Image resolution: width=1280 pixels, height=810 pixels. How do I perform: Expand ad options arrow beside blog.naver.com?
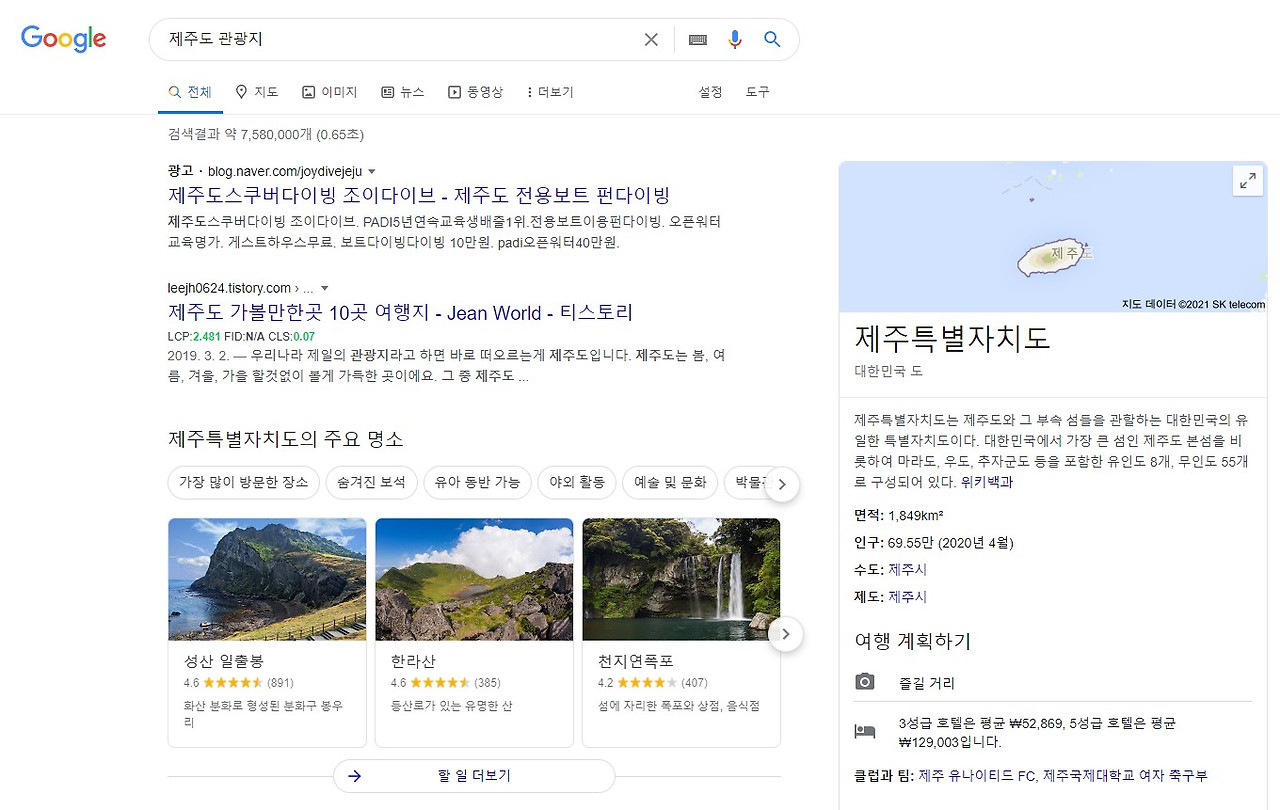click(x=372, y=172)
